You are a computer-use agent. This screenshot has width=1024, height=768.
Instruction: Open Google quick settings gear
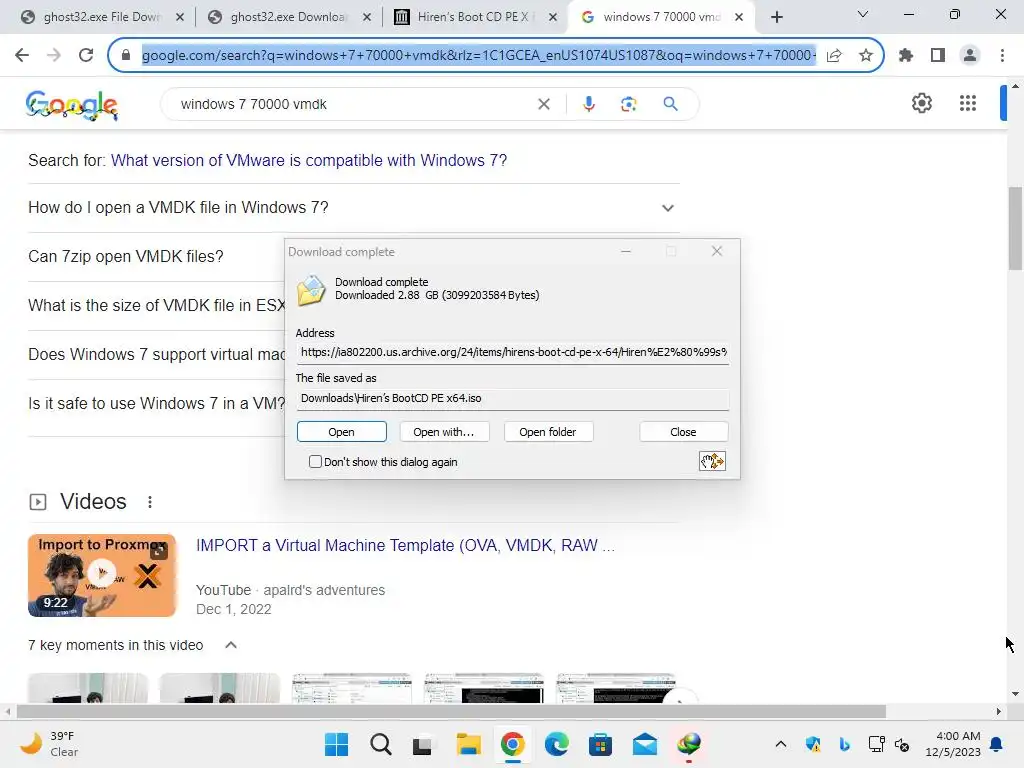point(921,103)
